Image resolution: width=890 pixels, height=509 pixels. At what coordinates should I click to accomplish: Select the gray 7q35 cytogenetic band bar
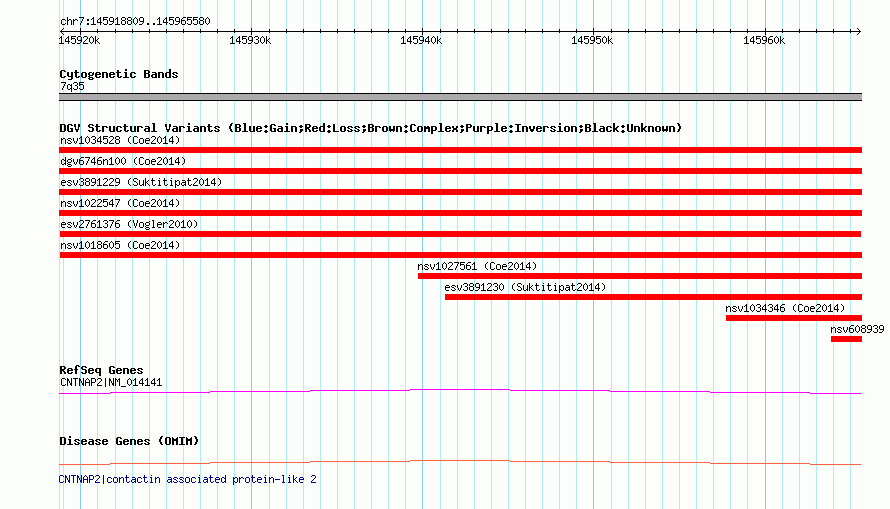(x=460, y=97)
